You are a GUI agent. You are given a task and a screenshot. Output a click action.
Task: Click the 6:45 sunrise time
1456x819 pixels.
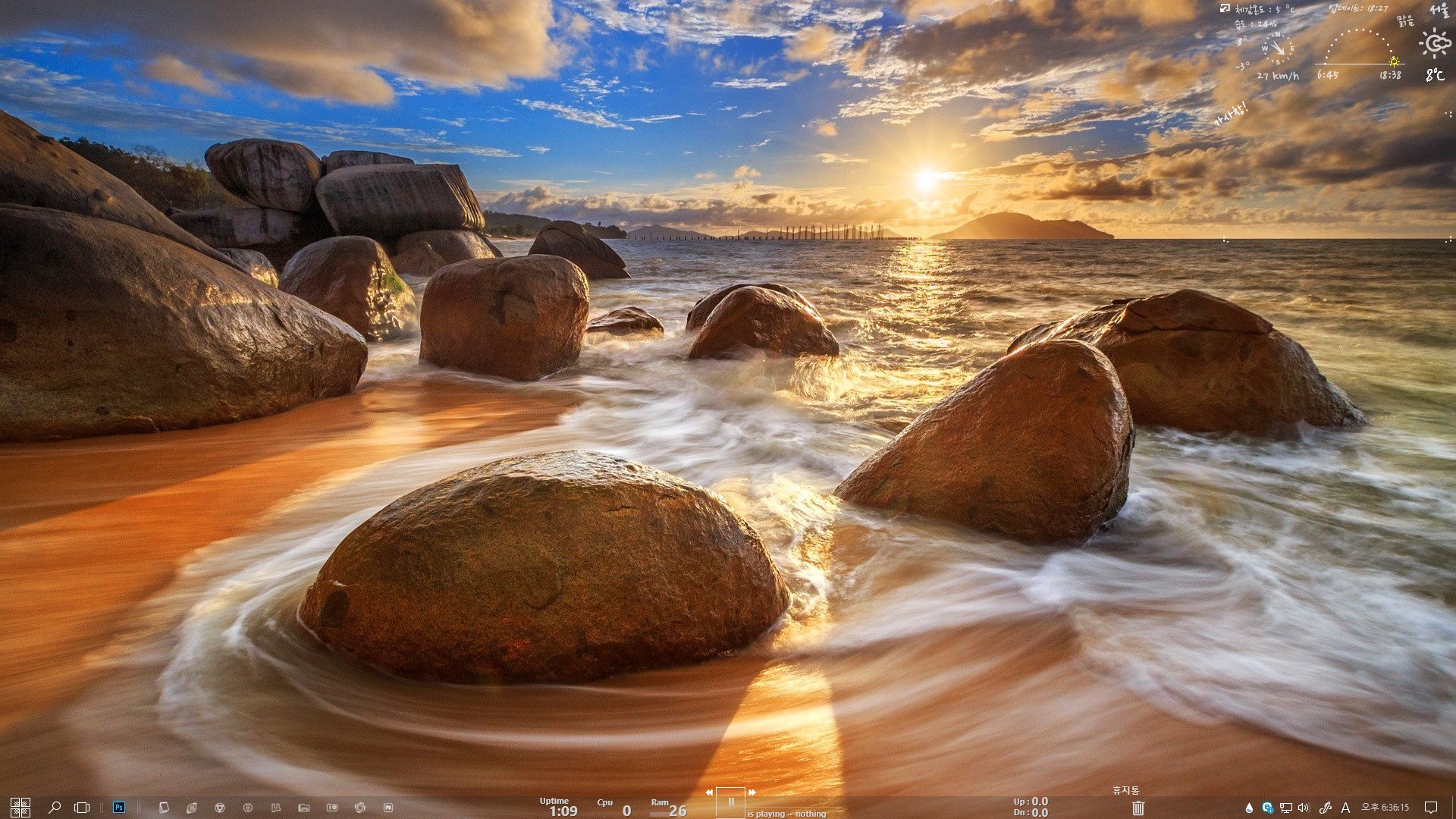1328,75
